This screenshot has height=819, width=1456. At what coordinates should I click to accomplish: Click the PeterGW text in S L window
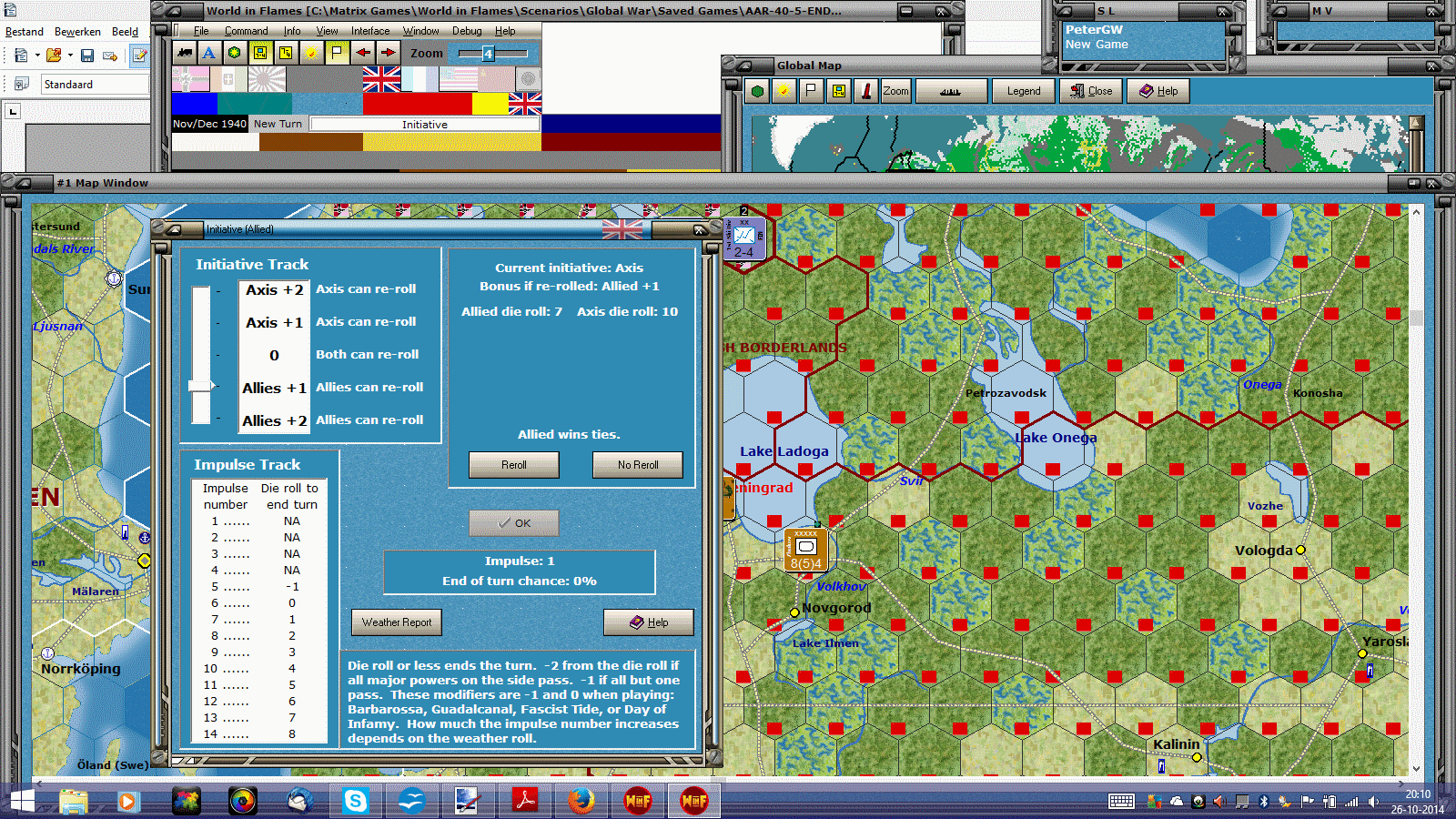coord(1094,29)
